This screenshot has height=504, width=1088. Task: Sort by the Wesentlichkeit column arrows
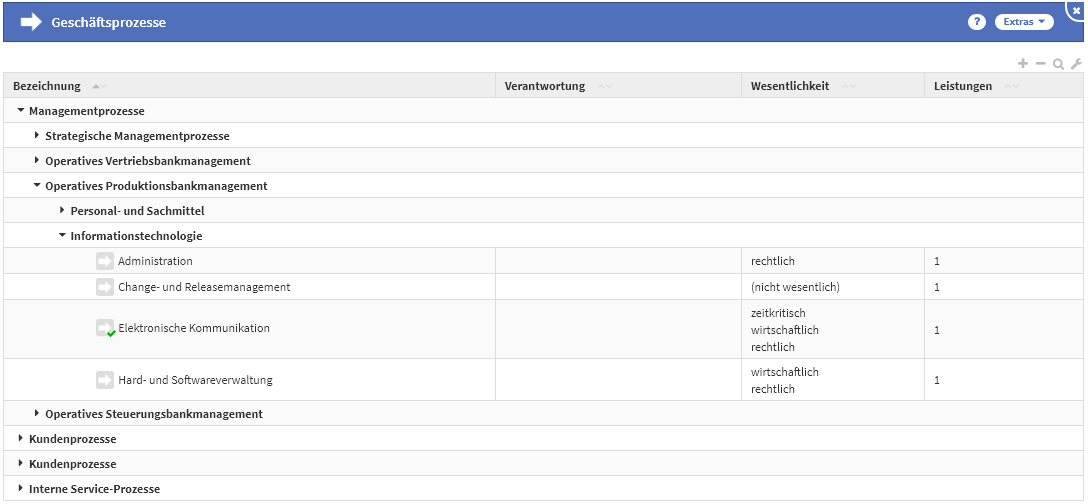[x=849, y=86]
